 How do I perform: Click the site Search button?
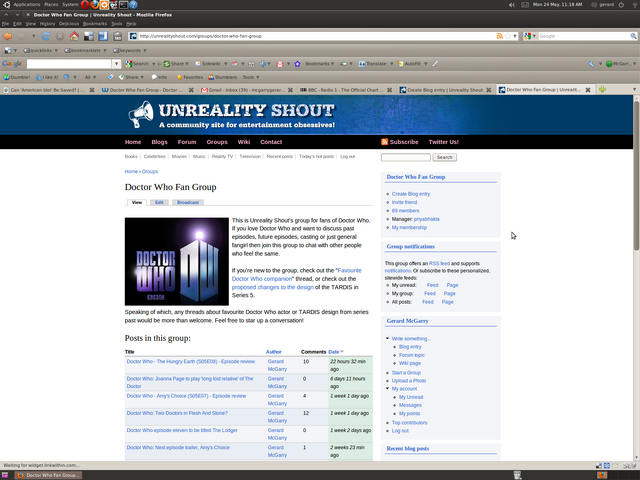(x=444, y=157)
